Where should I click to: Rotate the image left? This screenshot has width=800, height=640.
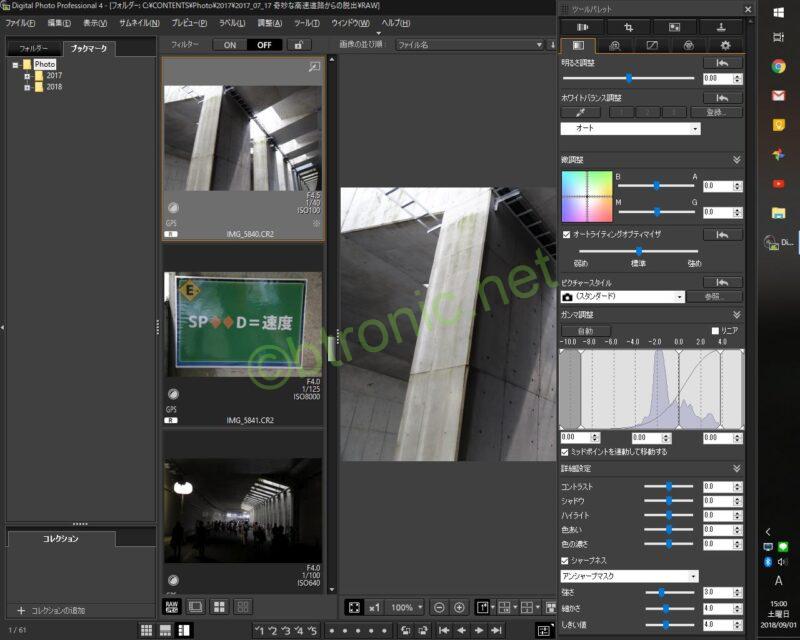pyautogui.click(x=406, y=630)
